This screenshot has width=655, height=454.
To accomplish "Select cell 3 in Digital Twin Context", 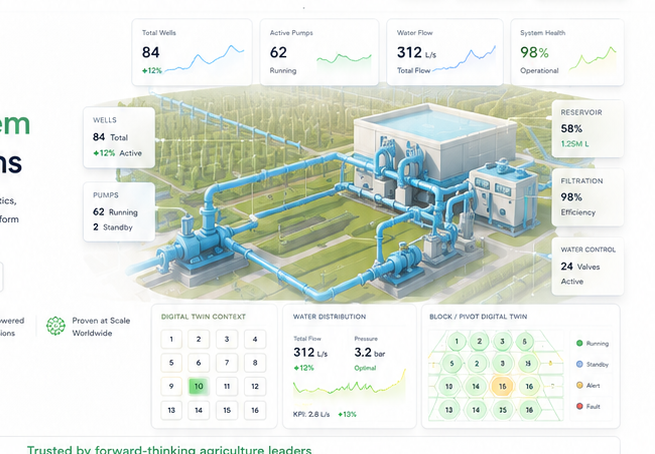I will pyautogui.click(x=227, y=339).
